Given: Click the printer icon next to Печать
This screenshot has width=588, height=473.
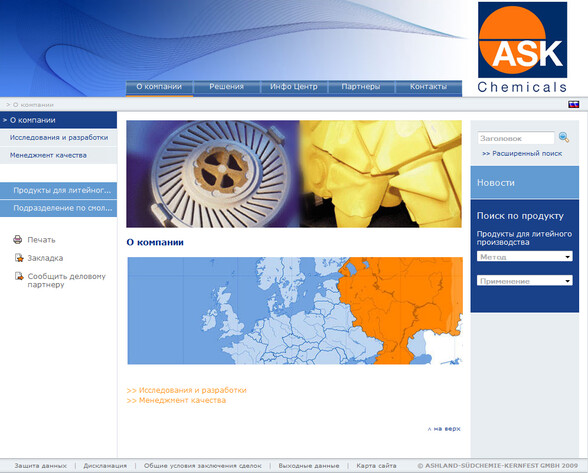Looking at the screenshot, I should coord(18,239).
